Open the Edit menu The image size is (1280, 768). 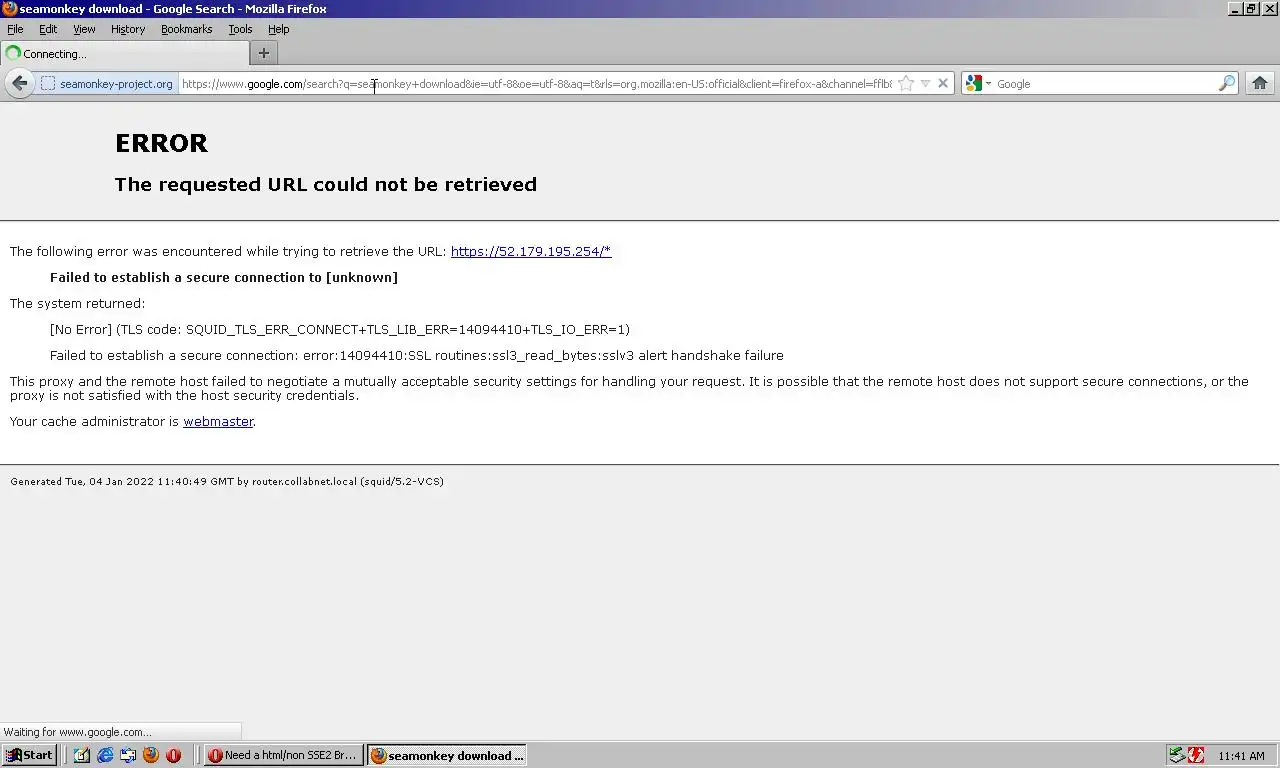click(x=48, y=29)
